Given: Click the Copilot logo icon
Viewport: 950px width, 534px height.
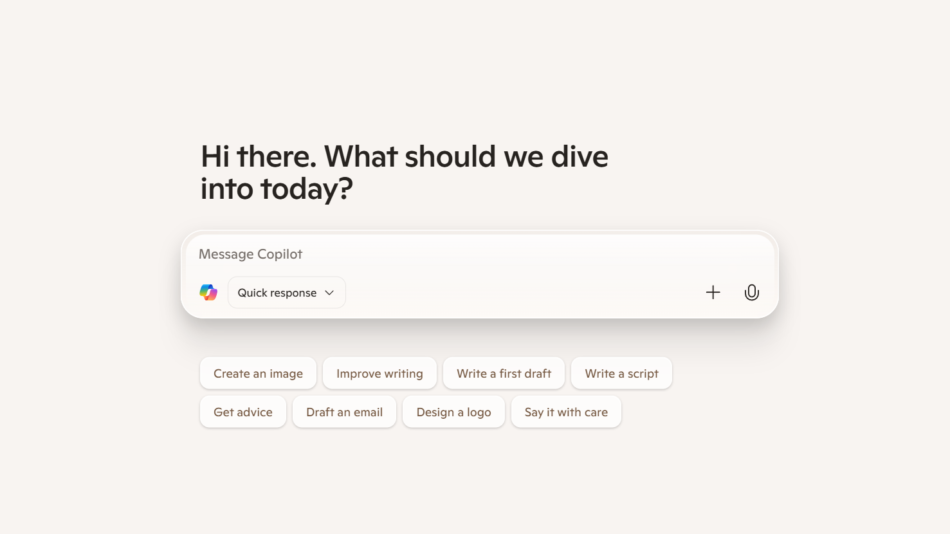Looking at the screenshot, I should click(x=208, y=292).
